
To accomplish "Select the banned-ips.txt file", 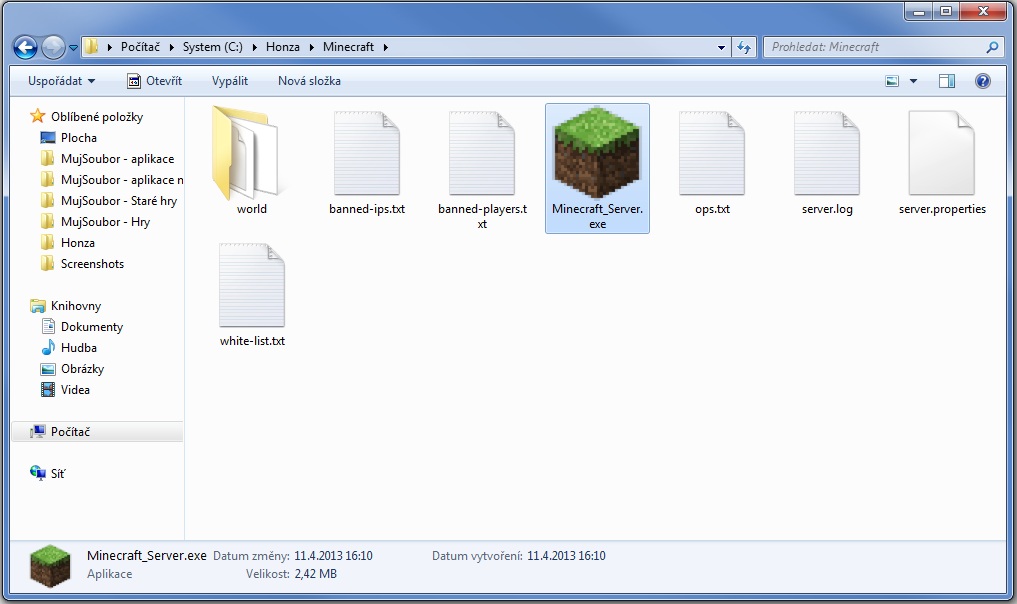I will (366, 155).
